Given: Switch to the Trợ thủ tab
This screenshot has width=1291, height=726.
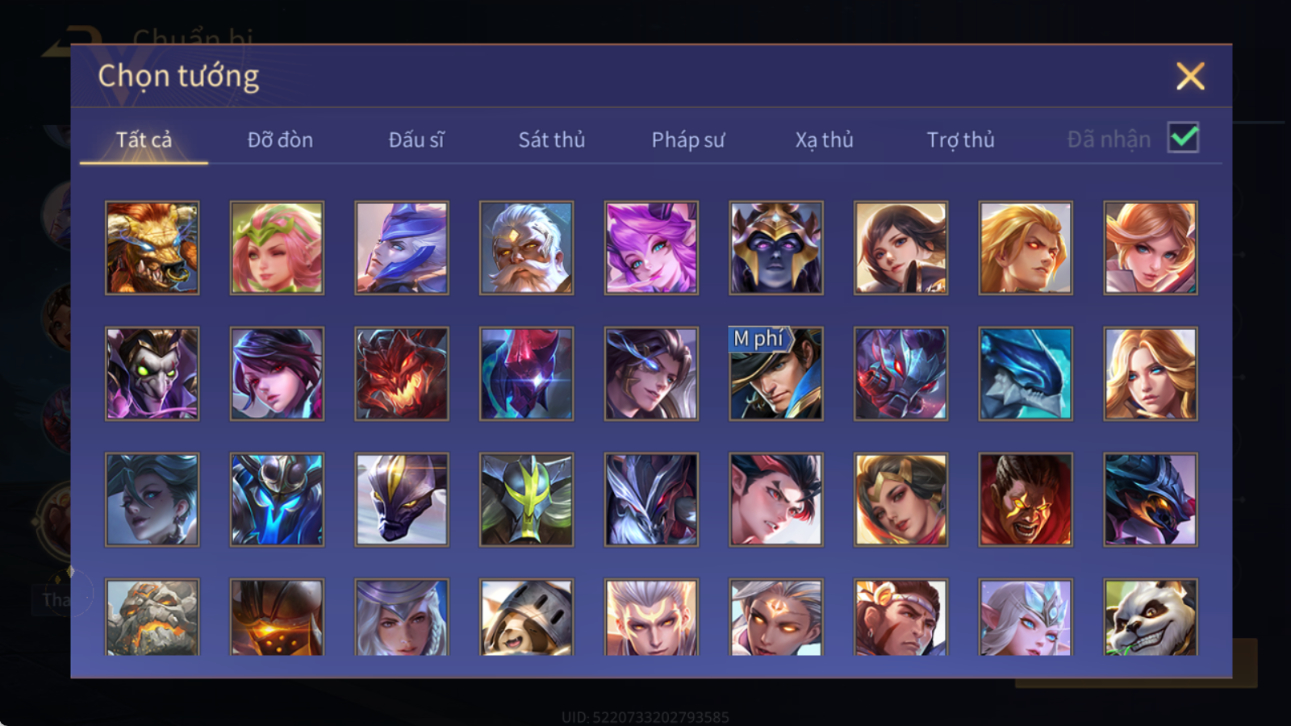Looking at the screenshot, I should tap(960, 140).
